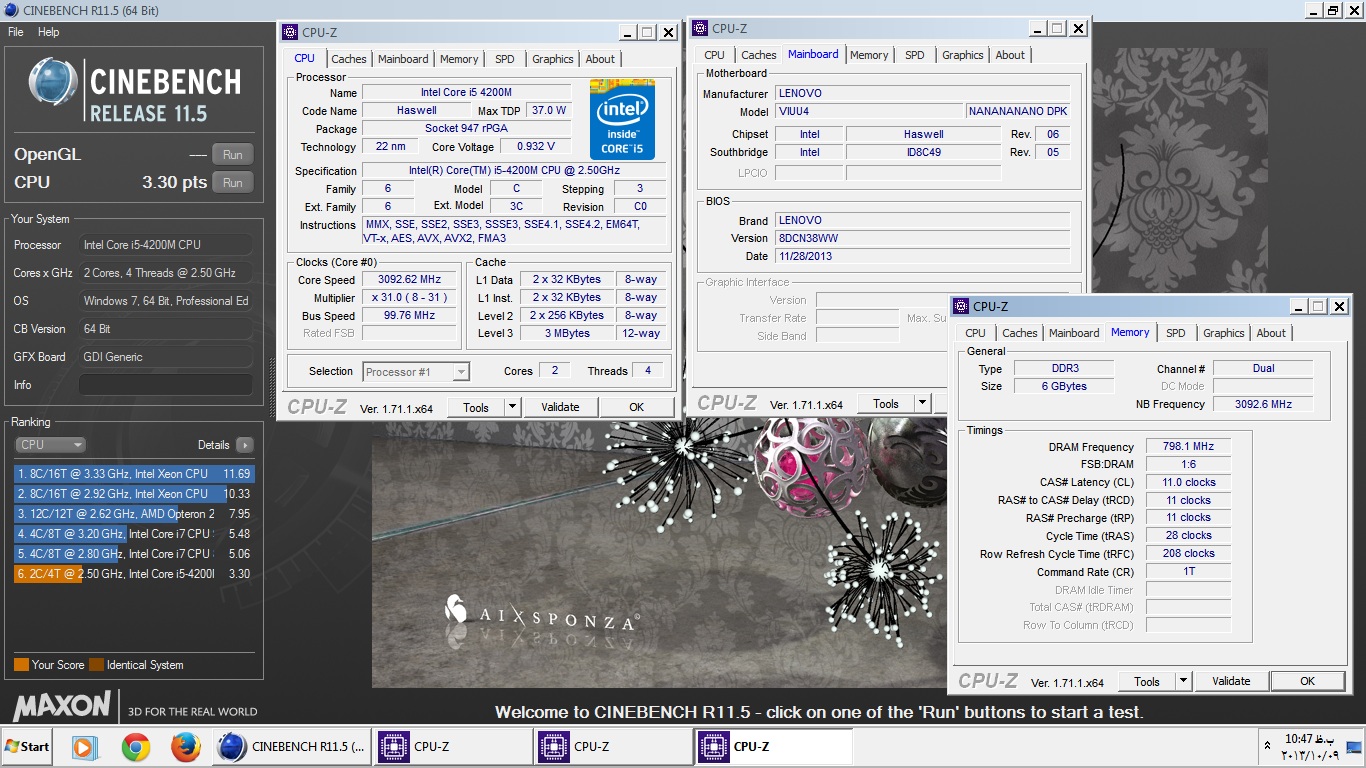Viewport: 1366px width, 768px height.
Task: Select ranking row 8C/16T @ 3.33 GHz Xeon
Action: coord(134,474)
